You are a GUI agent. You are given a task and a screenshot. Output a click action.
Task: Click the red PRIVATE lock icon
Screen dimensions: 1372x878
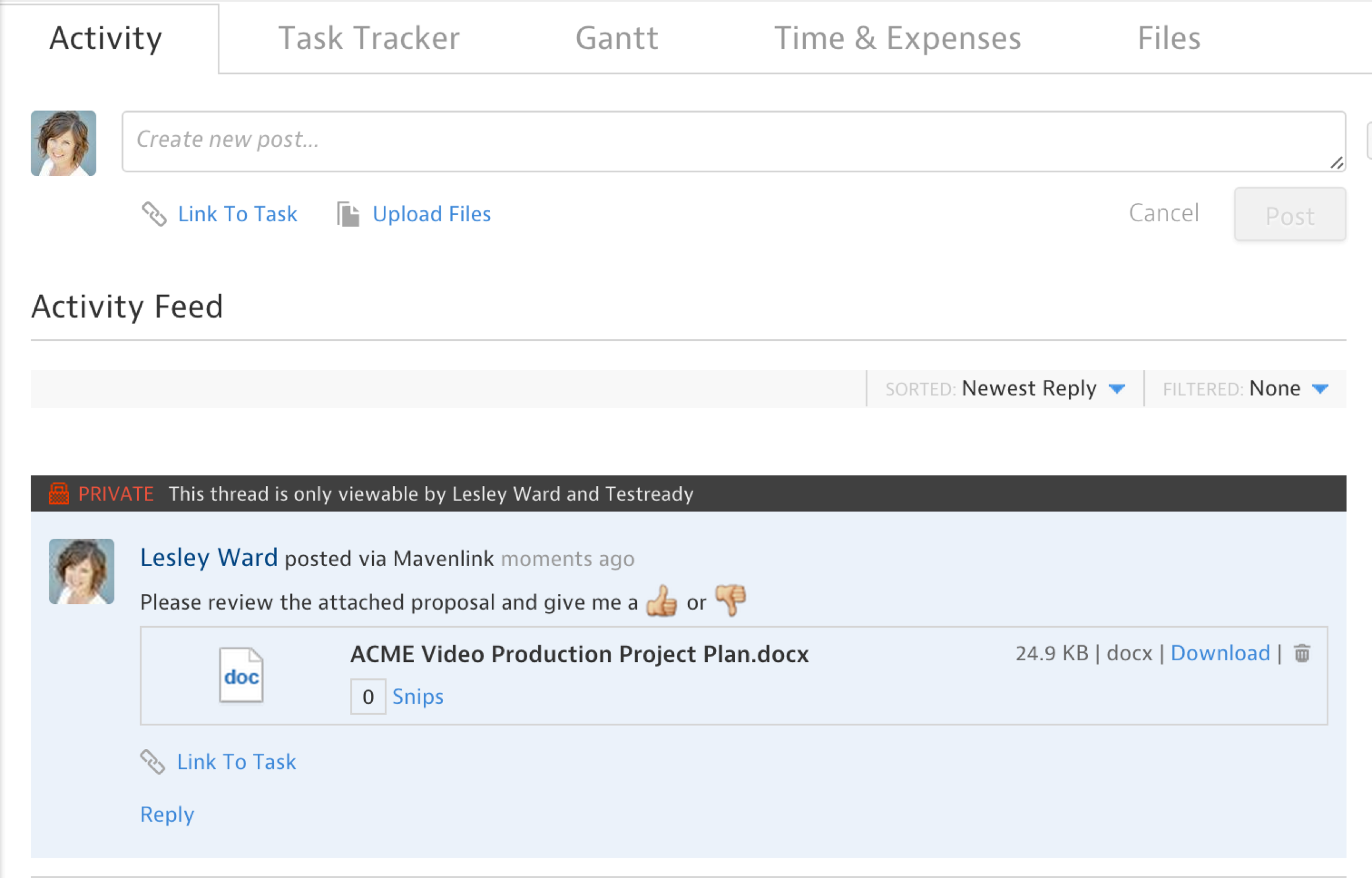tap(59, 494)
